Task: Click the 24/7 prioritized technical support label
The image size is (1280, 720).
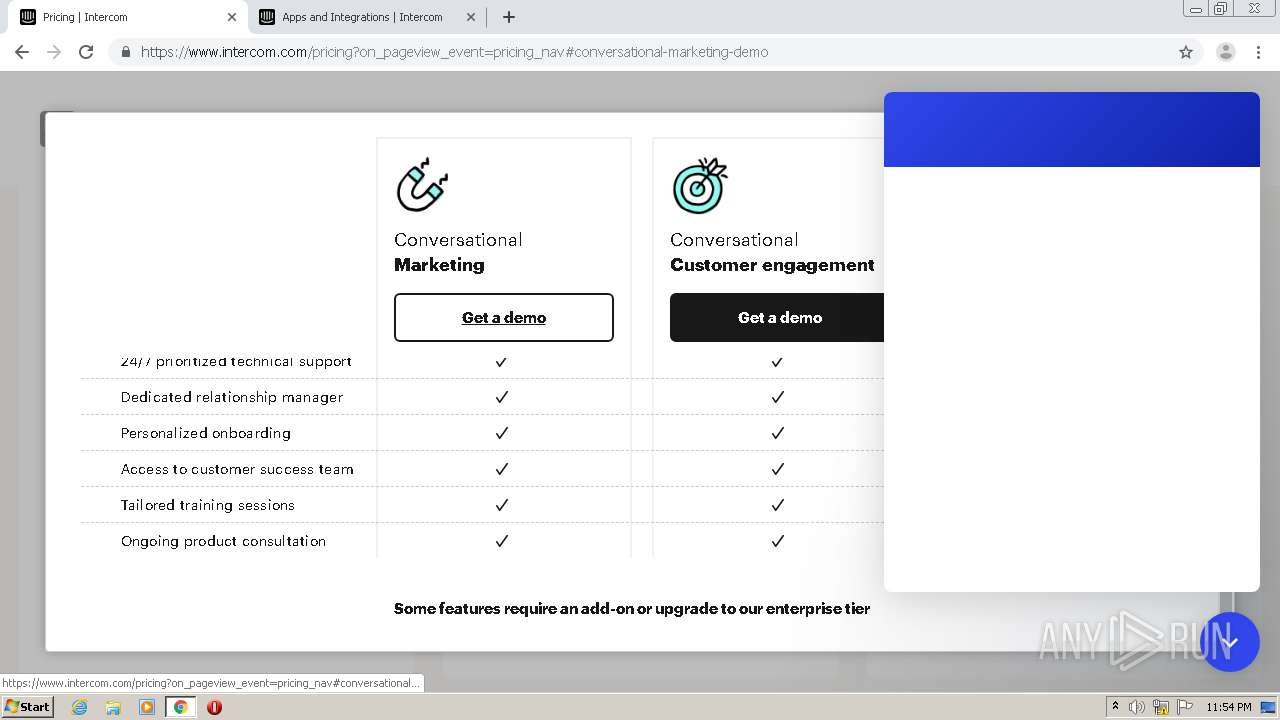Action: [x=236, y=361]
